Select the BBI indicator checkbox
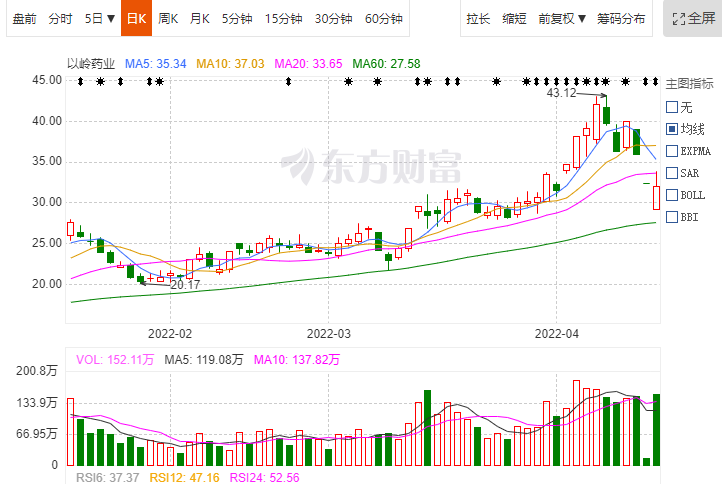722x484 pixels. pyautogui.click(x=672, y=217)
